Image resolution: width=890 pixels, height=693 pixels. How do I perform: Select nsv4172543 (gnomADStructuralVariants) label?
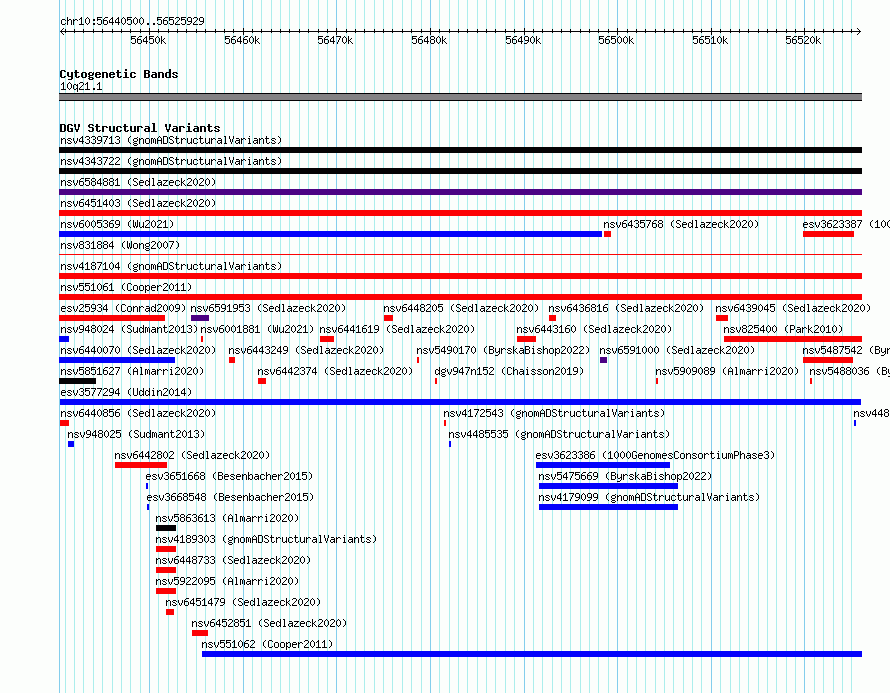click(554, 413)
